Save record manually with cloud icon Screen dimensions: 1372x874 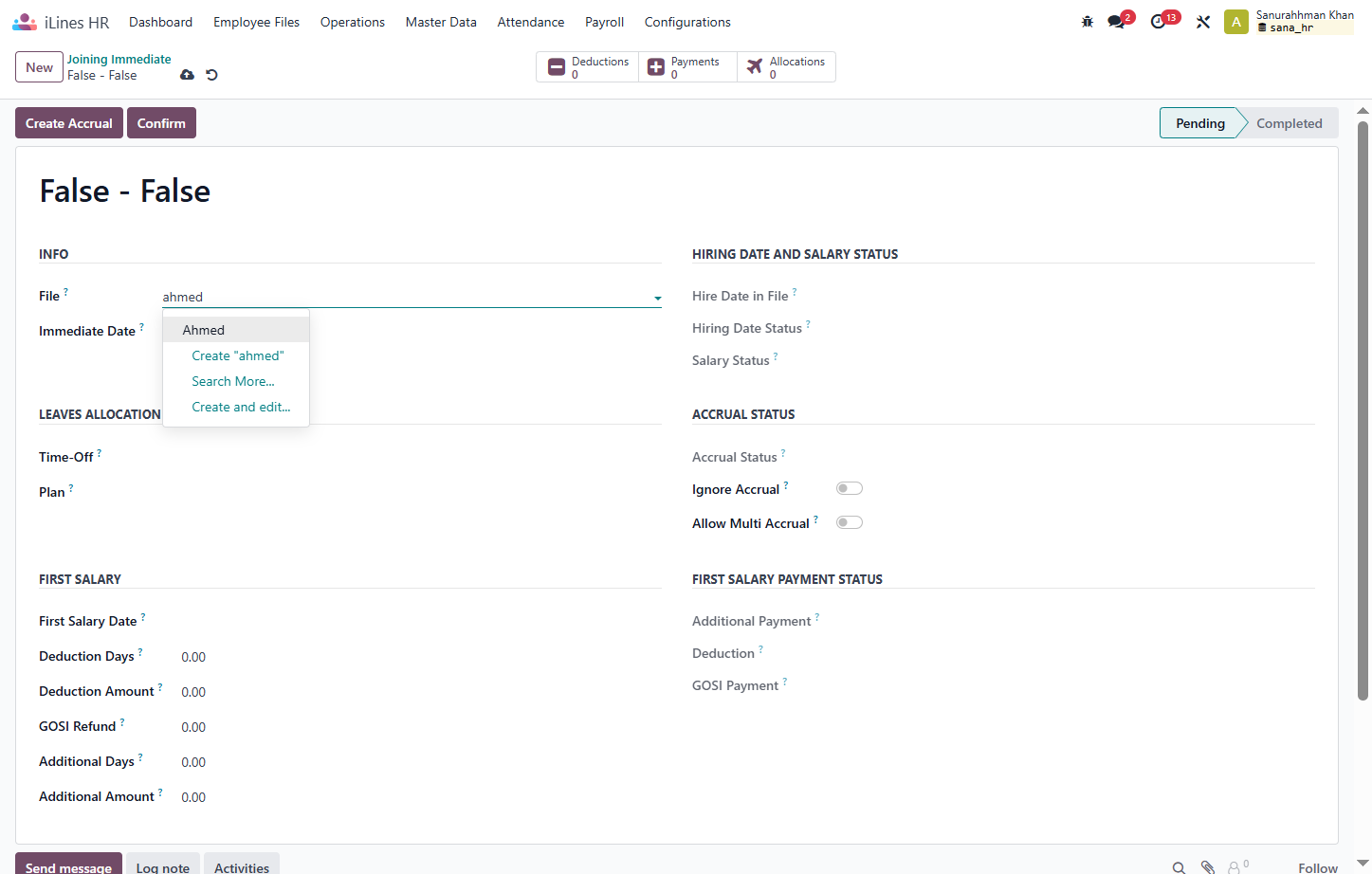coord(188,75)
